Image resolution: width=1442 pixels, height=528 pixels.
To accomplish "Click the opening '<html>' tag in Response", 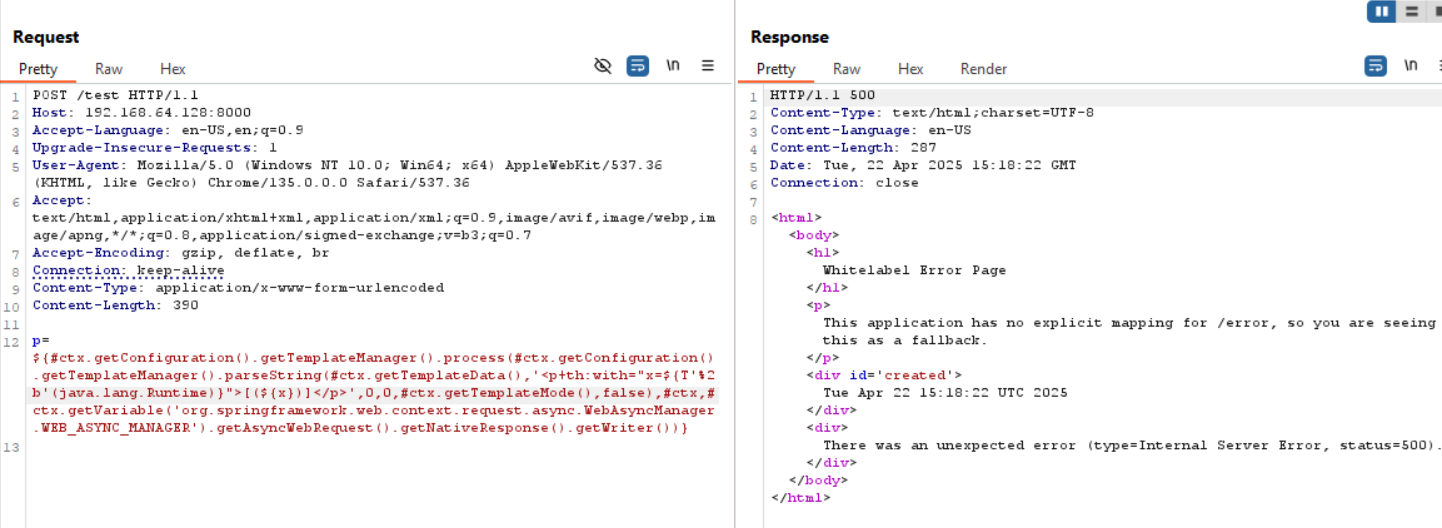I will point(796,217).
